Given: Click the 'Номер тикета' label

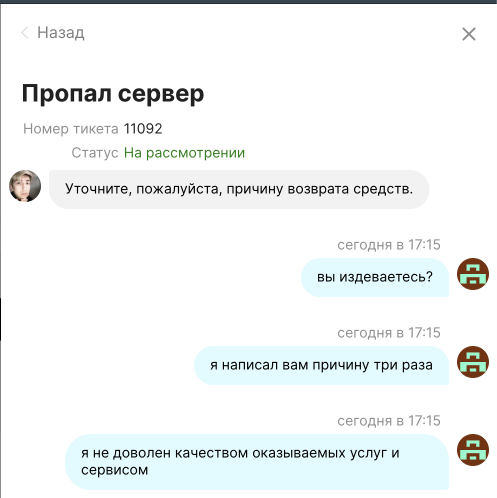Looking at the screenshot, I should pyautogui.click(x=71, y=129).
